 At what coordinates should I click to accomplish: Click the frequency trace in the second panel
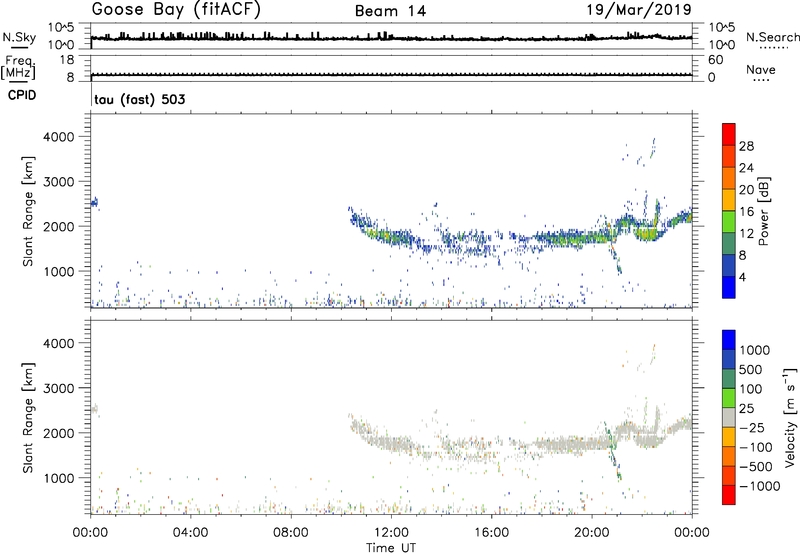391,75
